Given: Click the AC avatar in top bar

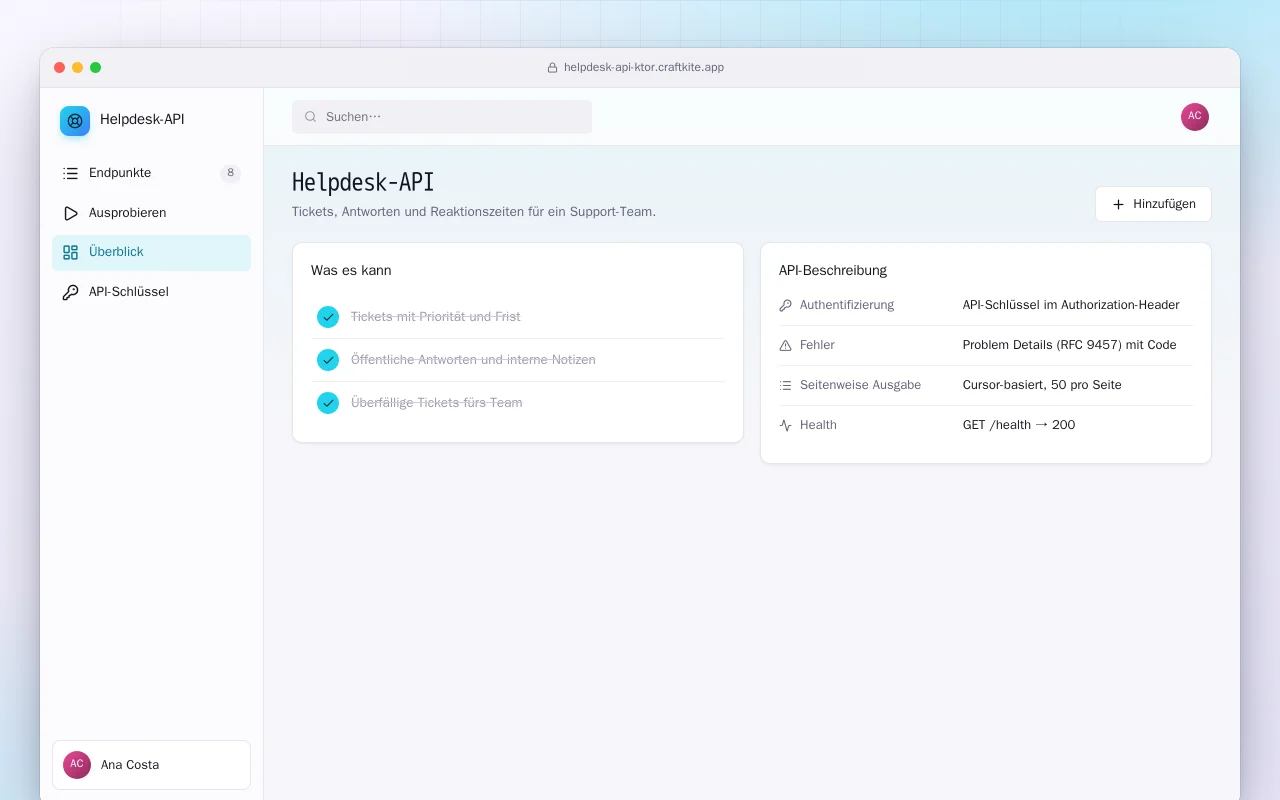Looking at the screenshot, I should [1195, 117].
